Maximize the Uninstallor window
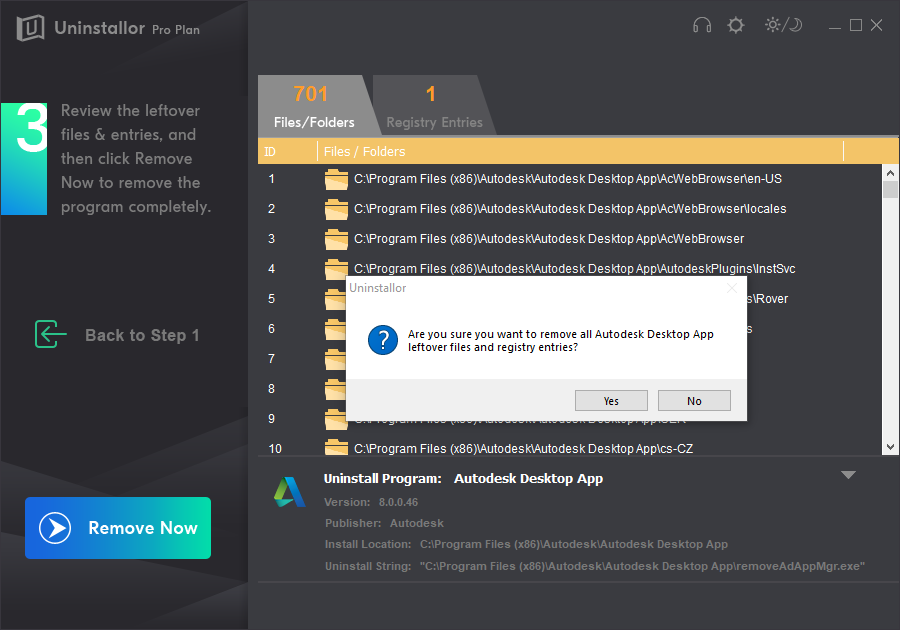900x630 pixels. pyautogui.click(x=856, y=25)
